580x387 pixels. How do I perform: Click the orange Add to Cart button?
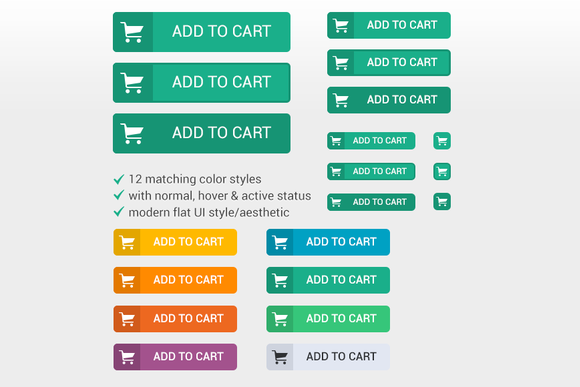tap(175, 280)
